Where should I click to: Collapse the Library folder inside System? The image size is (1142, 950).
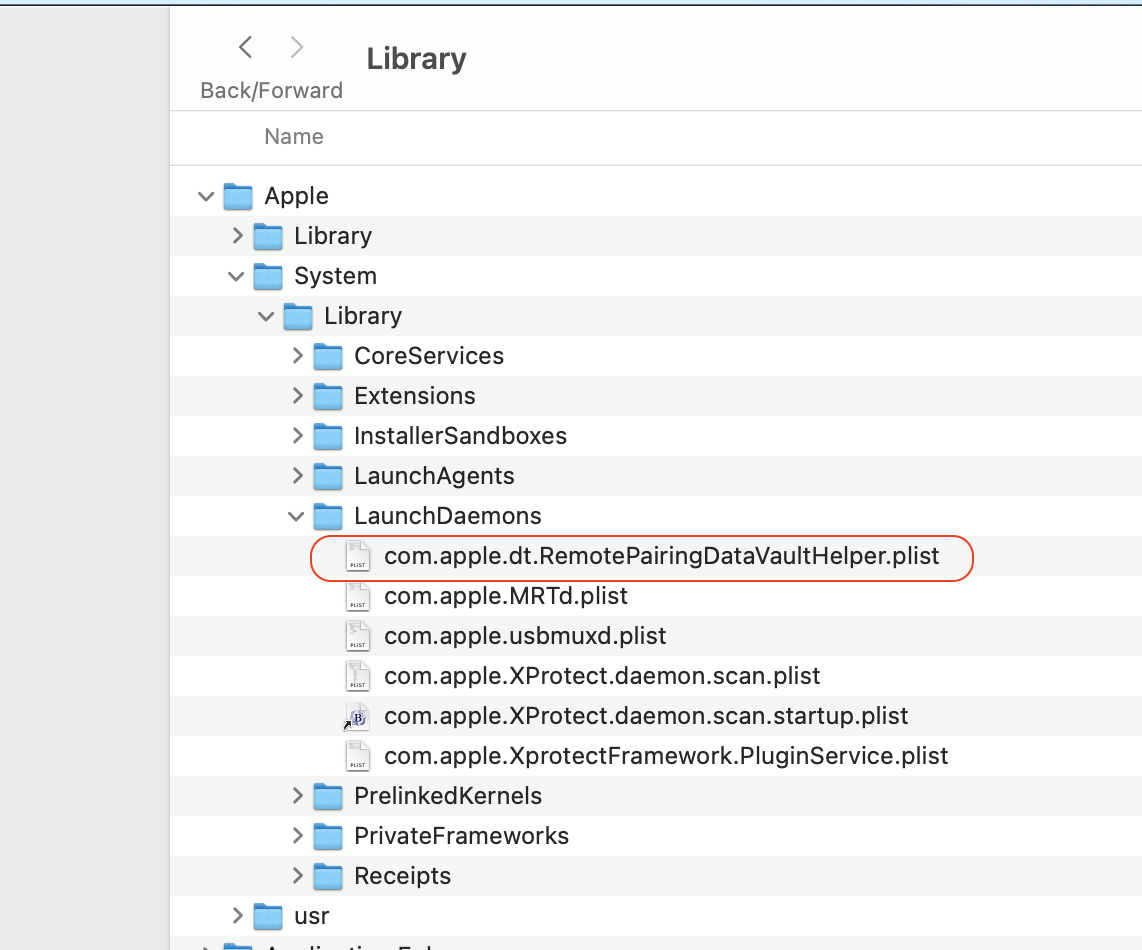point(266,316)
